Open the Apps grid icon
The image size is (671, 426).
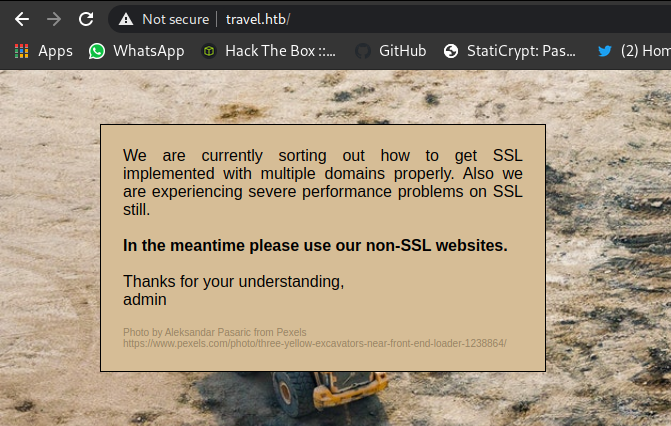(20, 51)
